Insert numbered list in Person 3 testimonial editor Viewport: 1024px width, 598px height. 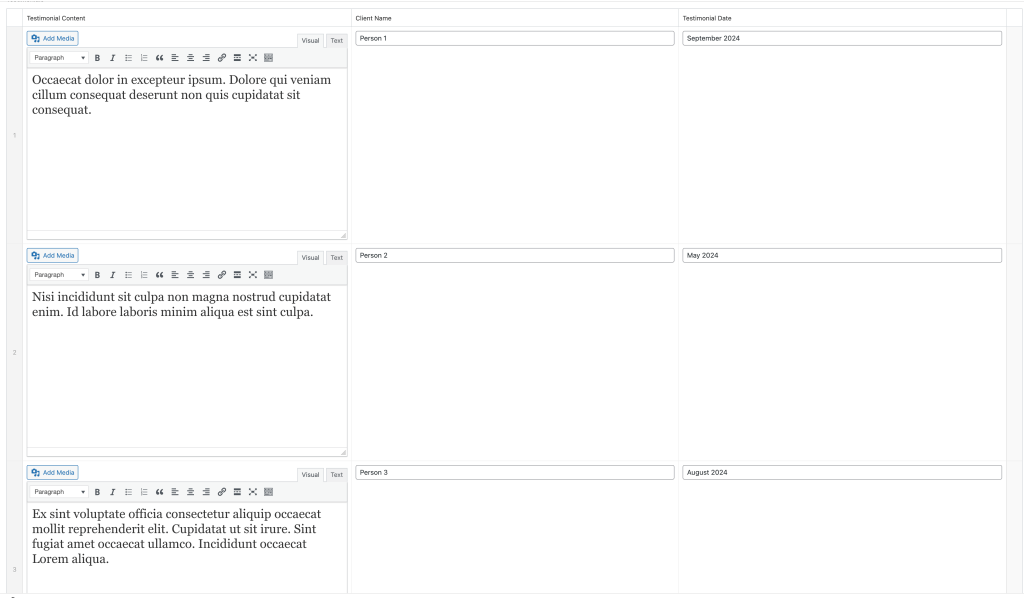point(144,492)
